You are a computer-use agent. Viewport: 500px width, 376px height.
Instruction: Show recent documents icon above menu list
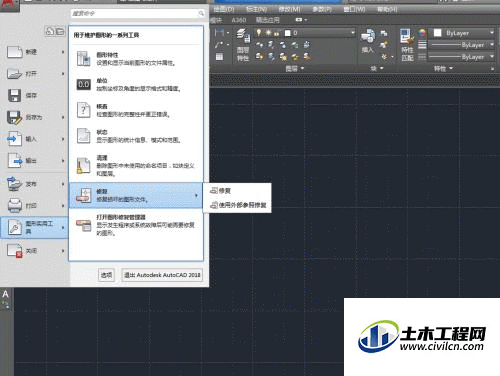click(x=50, y=31)
